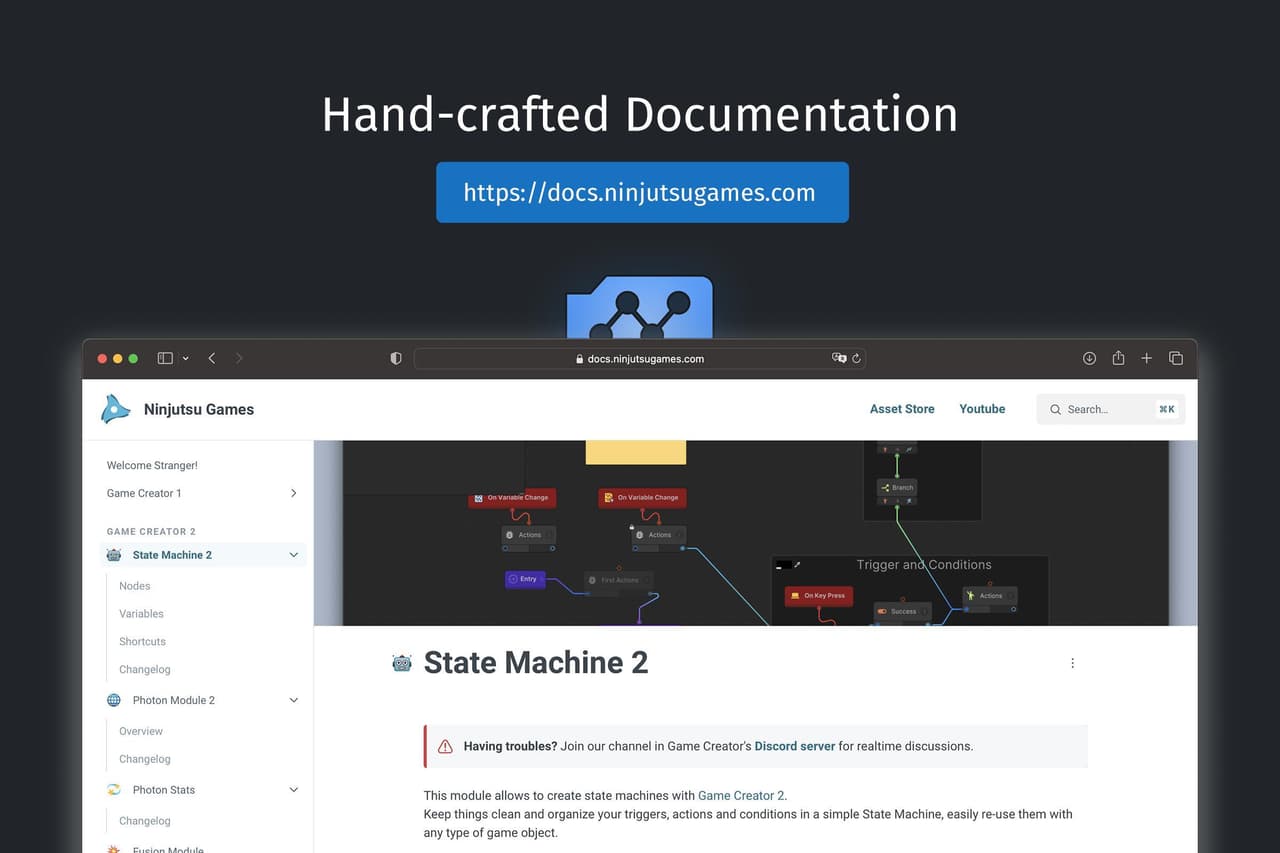Open the Shortcuts page
This screenshot has width=1280, height=853.
(x=142, y=642)
